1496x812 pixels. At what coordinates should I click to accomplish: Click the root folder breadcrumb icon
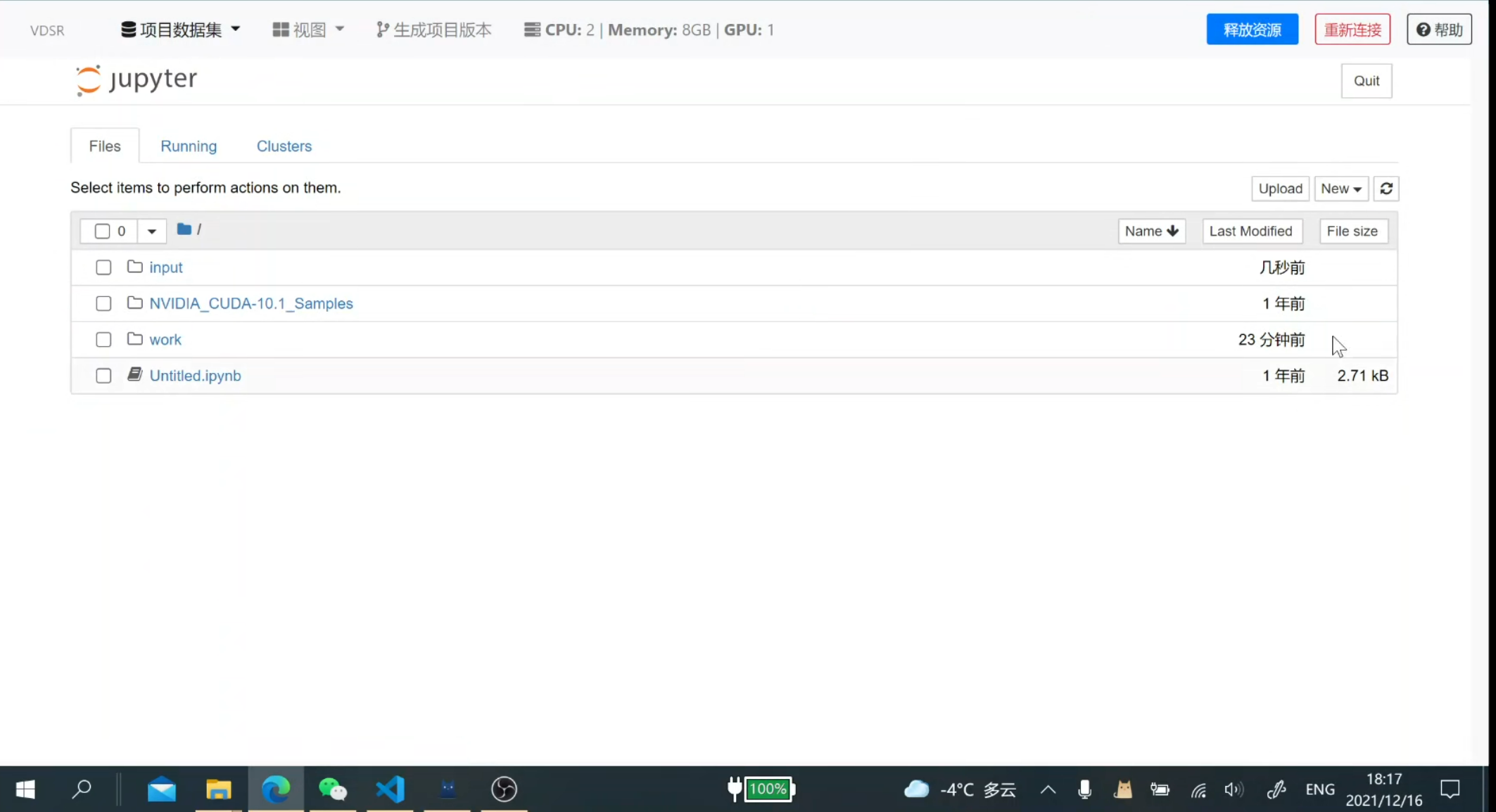pyautogui.click(x=184, y=229)
